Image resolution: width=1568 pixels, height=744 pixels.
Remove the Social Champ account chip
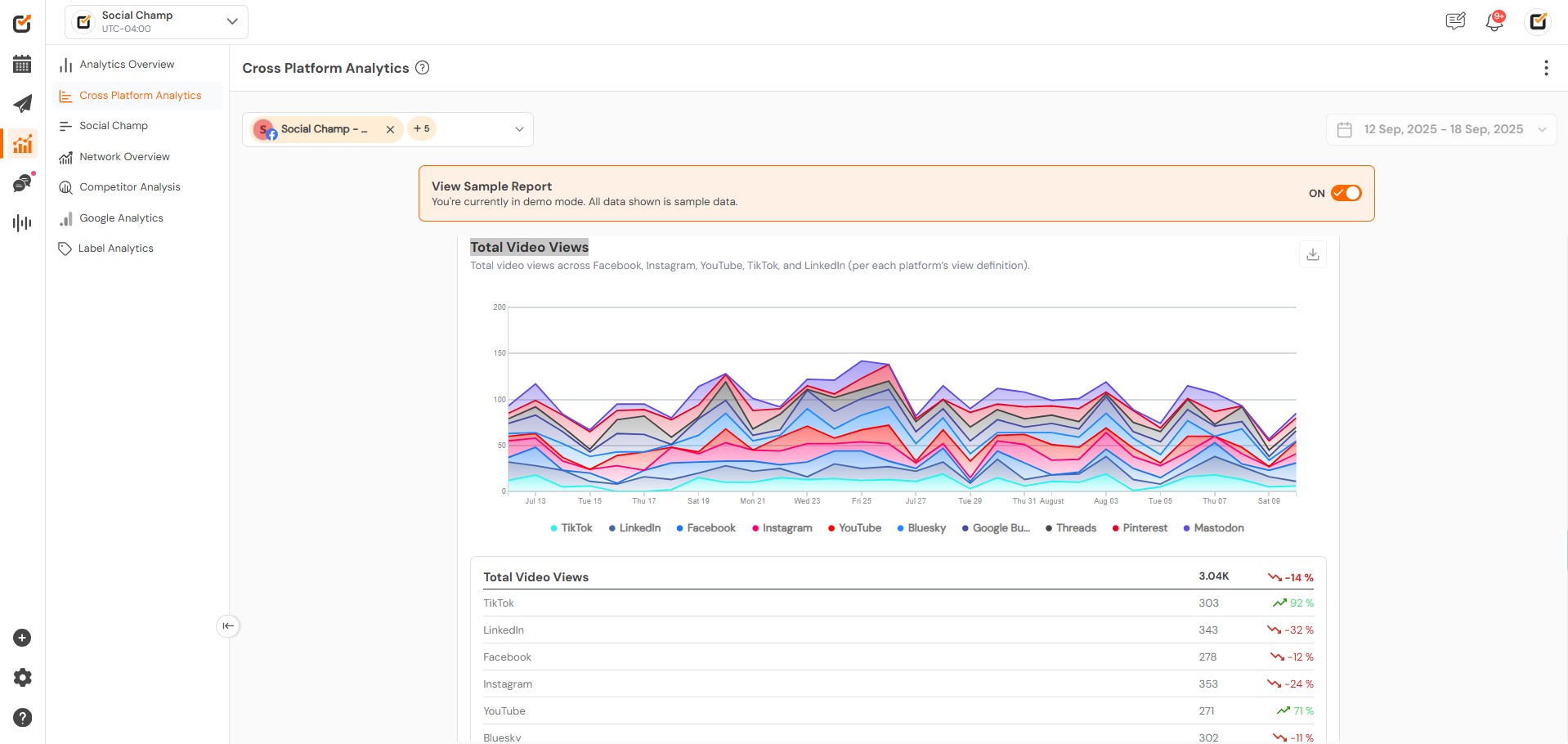coord(390,129)
